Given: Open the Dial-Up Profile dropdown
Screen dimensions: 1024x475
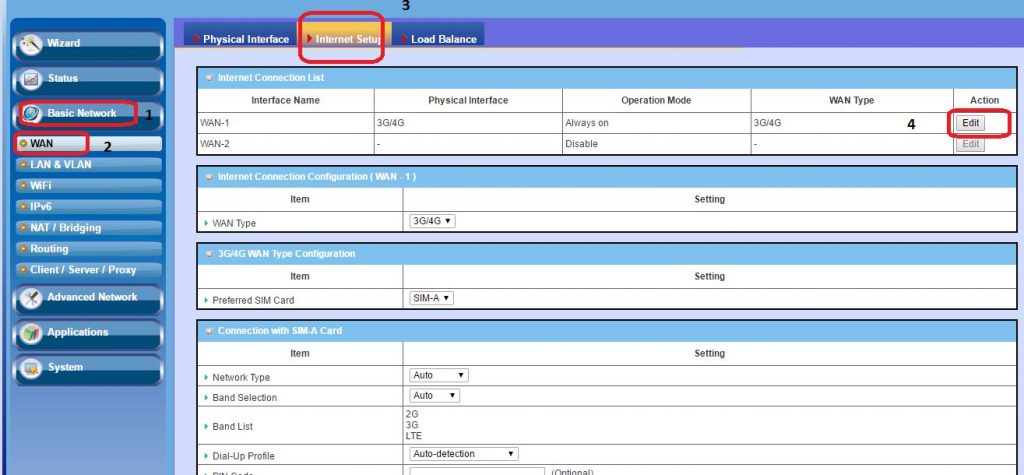Looking at the screenshot, I should click(x=464, y=454).
